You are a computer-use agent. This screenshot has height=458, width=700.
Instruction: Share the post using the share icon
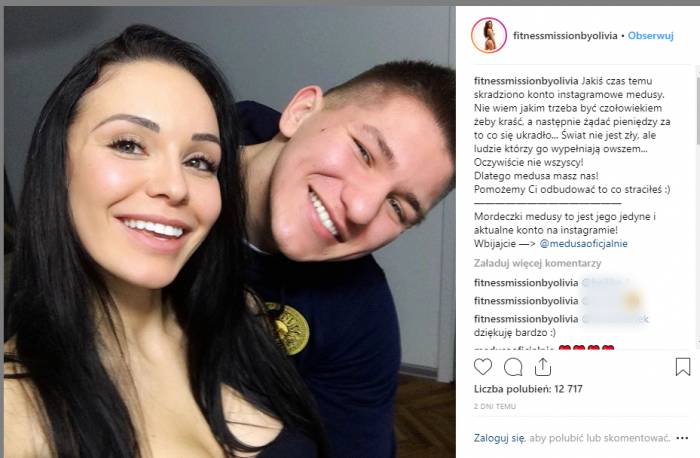542,367
